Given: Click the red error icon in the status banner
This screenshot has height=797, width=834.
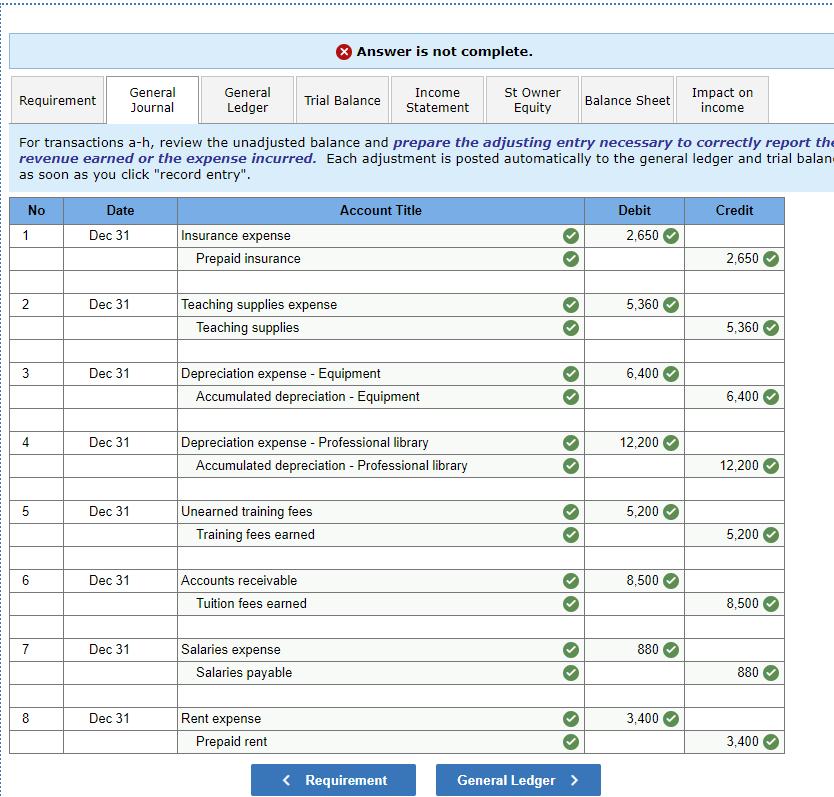Looking at the screenshot, I should coord(344,51).
